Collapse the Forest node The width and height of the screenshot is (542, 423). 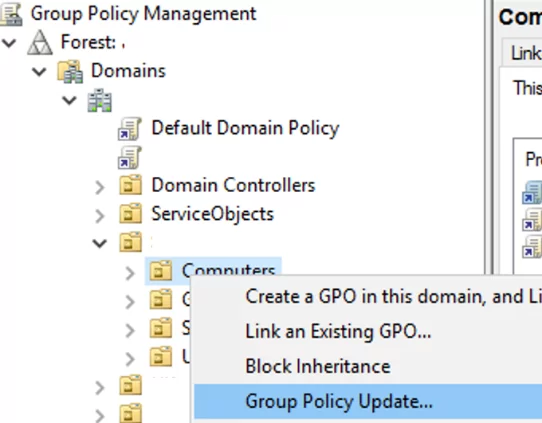[9, 43]
